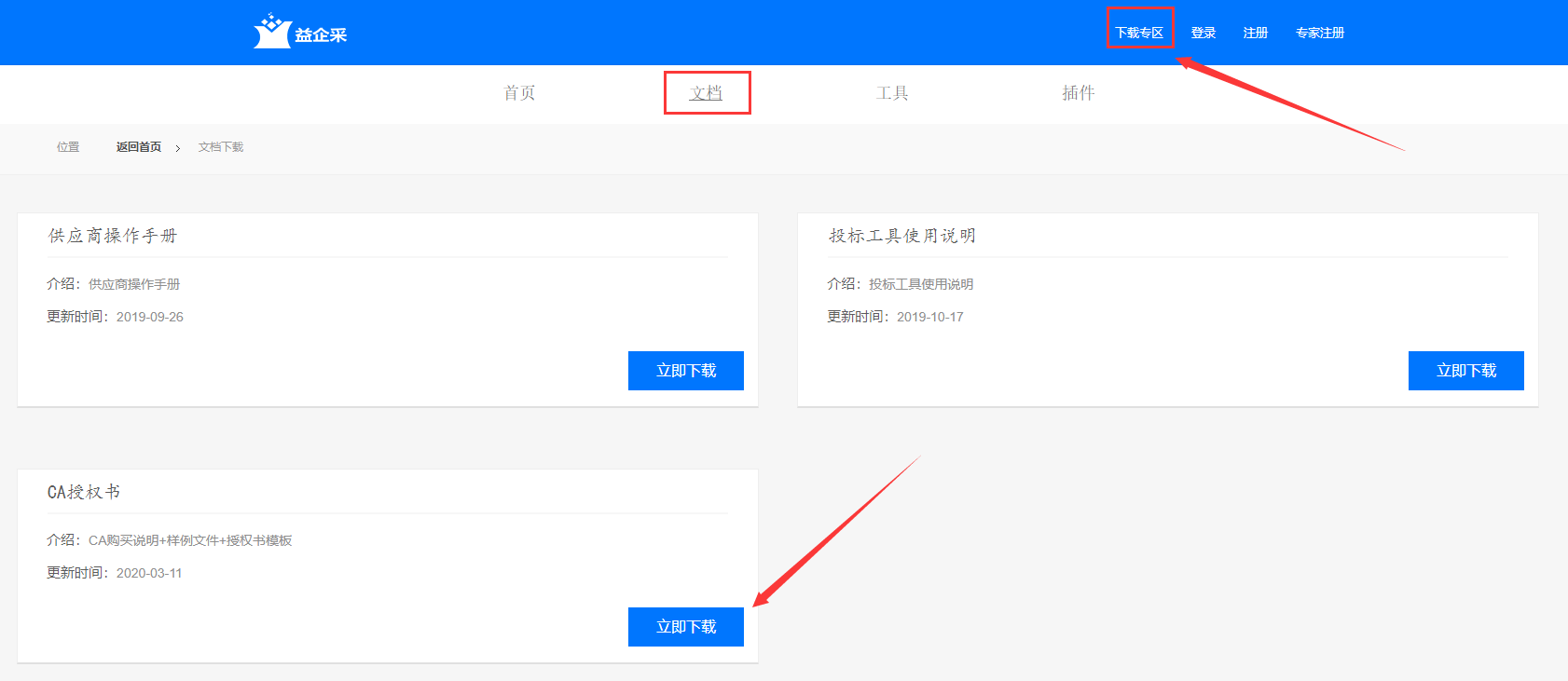
Task: Switch to the 工具 tab
Action: point(892,93)
